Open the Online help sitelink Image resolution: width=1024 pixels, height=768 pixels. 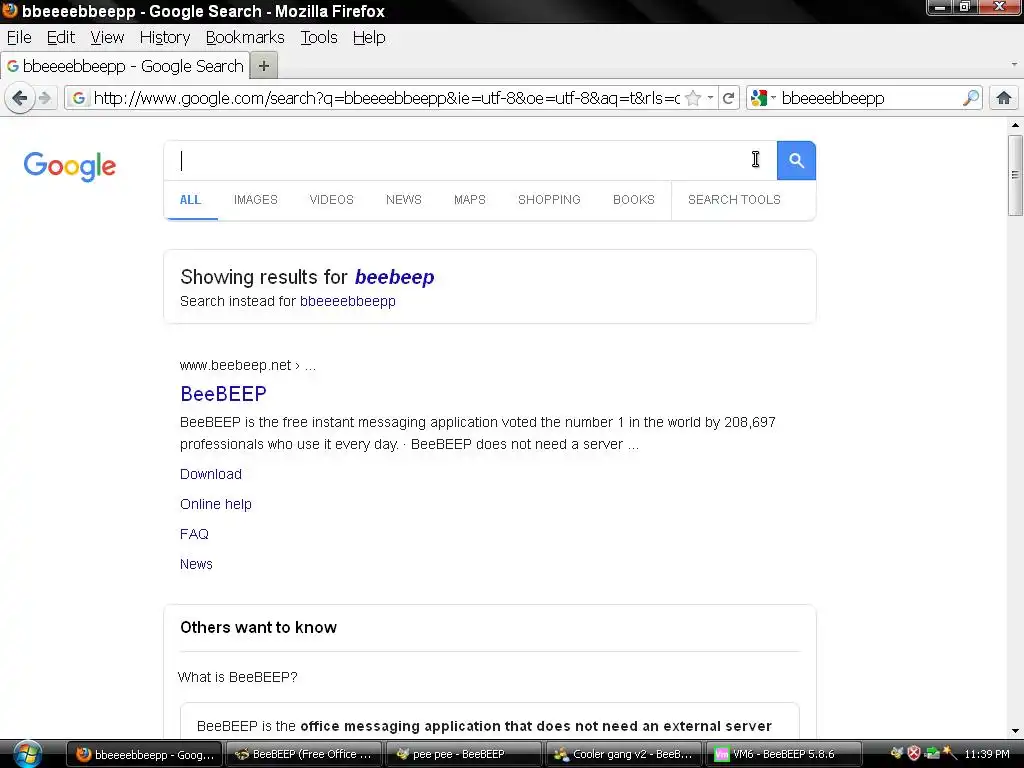tap(216, 504)
